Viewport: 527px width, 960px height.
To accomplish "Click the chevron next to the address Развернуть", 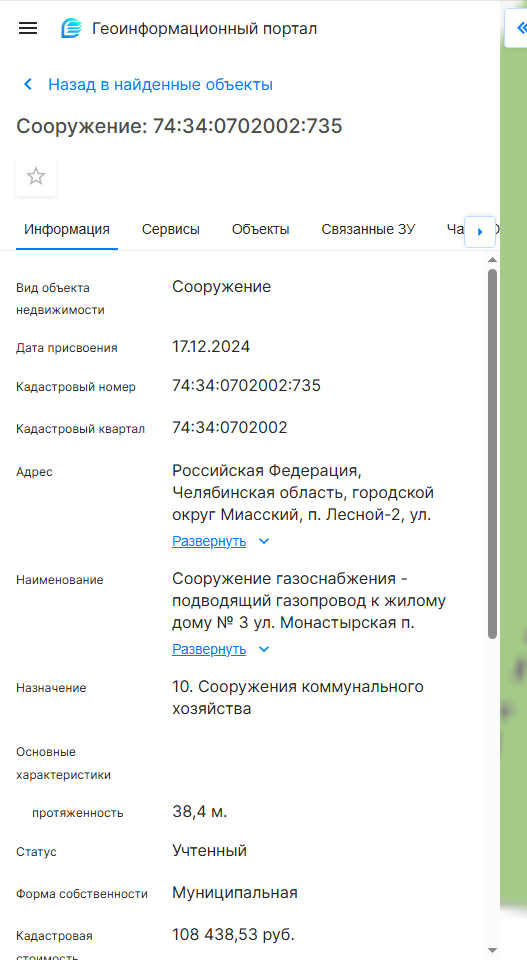I will pos(264,541).
